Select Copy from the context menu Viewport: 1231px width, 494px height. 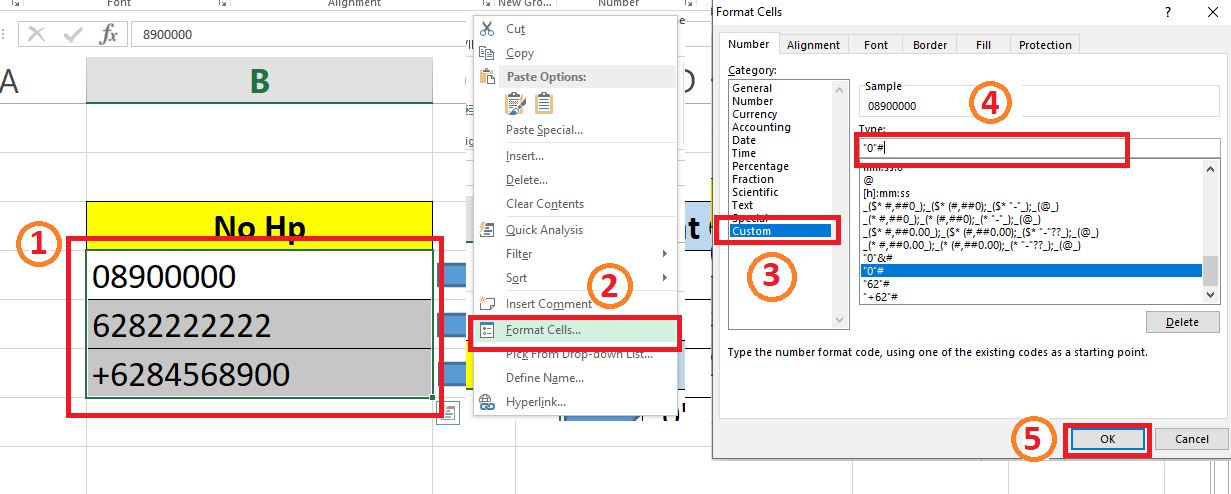tap(520, 53)
